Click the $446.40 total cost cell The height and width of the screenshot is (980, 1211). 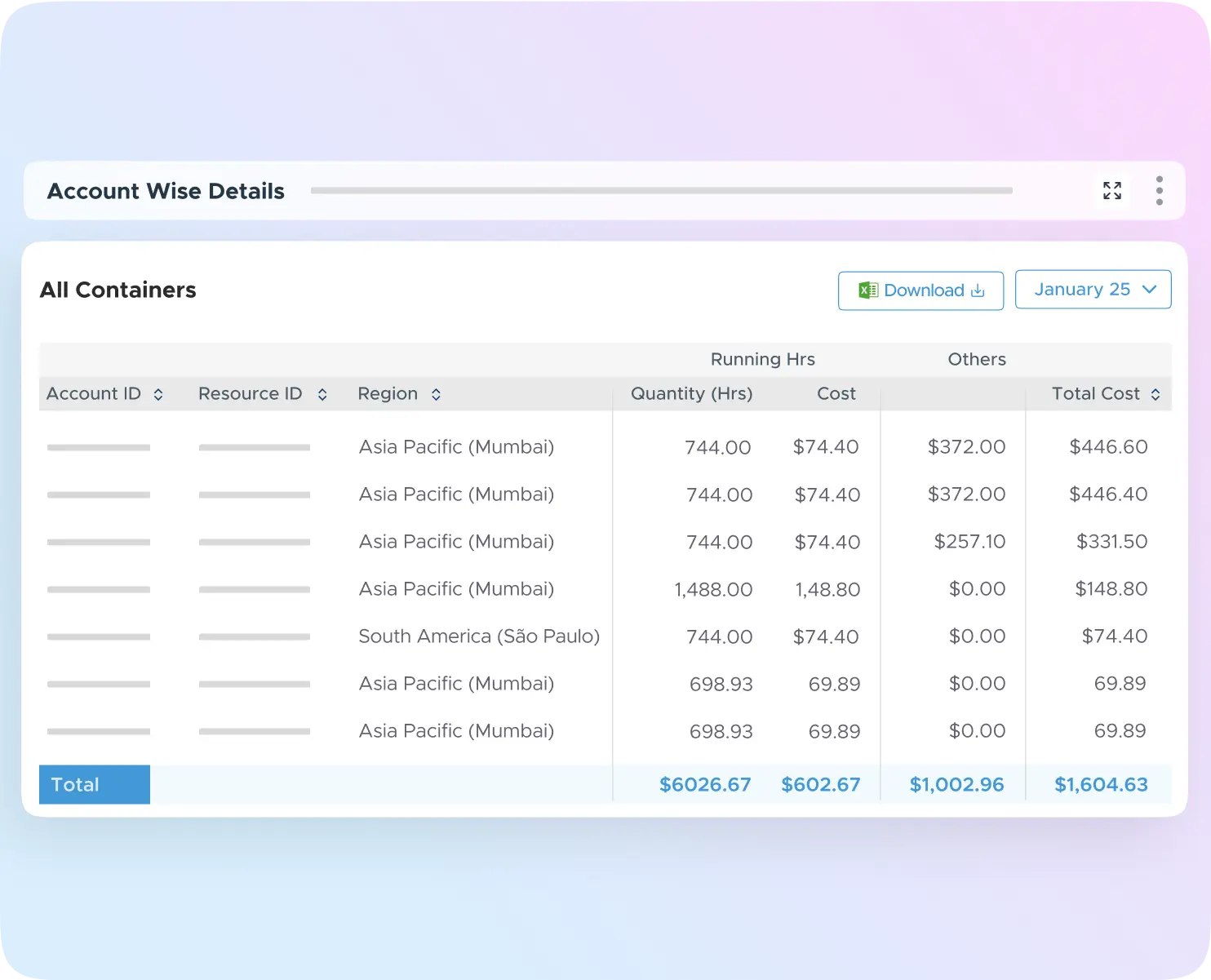(1108, 494)
